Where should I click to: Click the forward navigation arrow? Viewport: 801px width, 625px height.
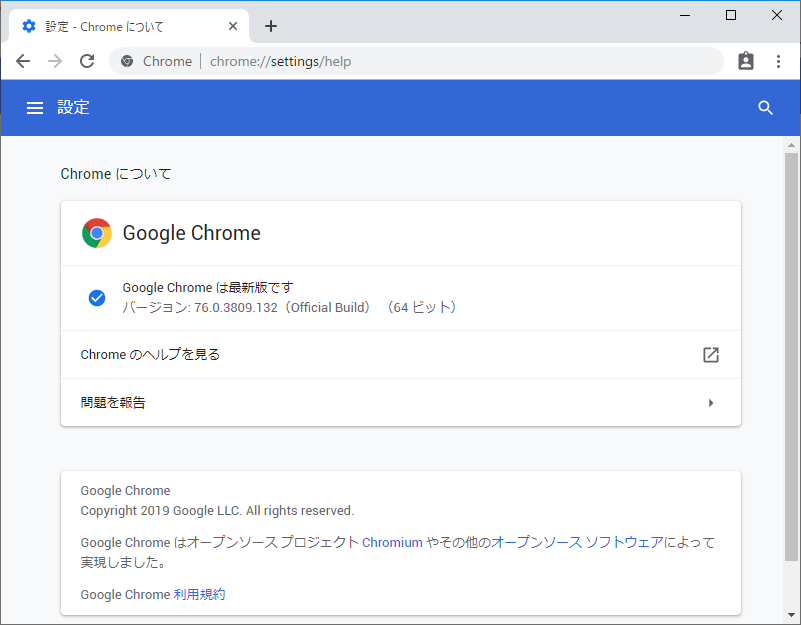pyautogui.click(x=54, y=61)
